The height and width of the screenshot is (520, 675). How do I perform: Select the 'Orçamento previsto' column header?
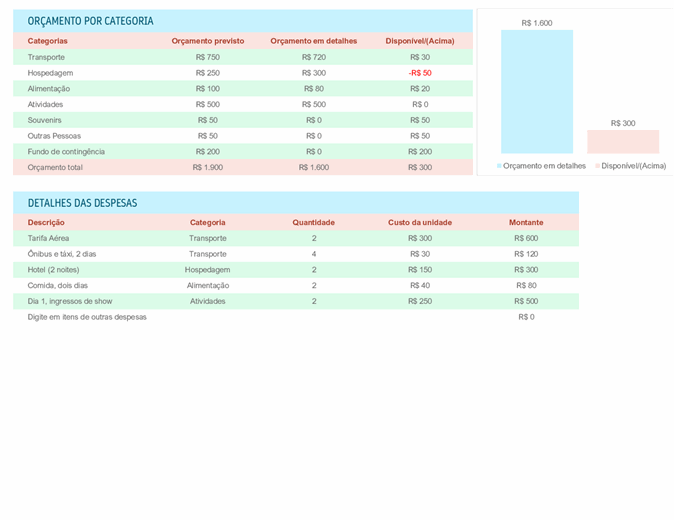point(207,41)
